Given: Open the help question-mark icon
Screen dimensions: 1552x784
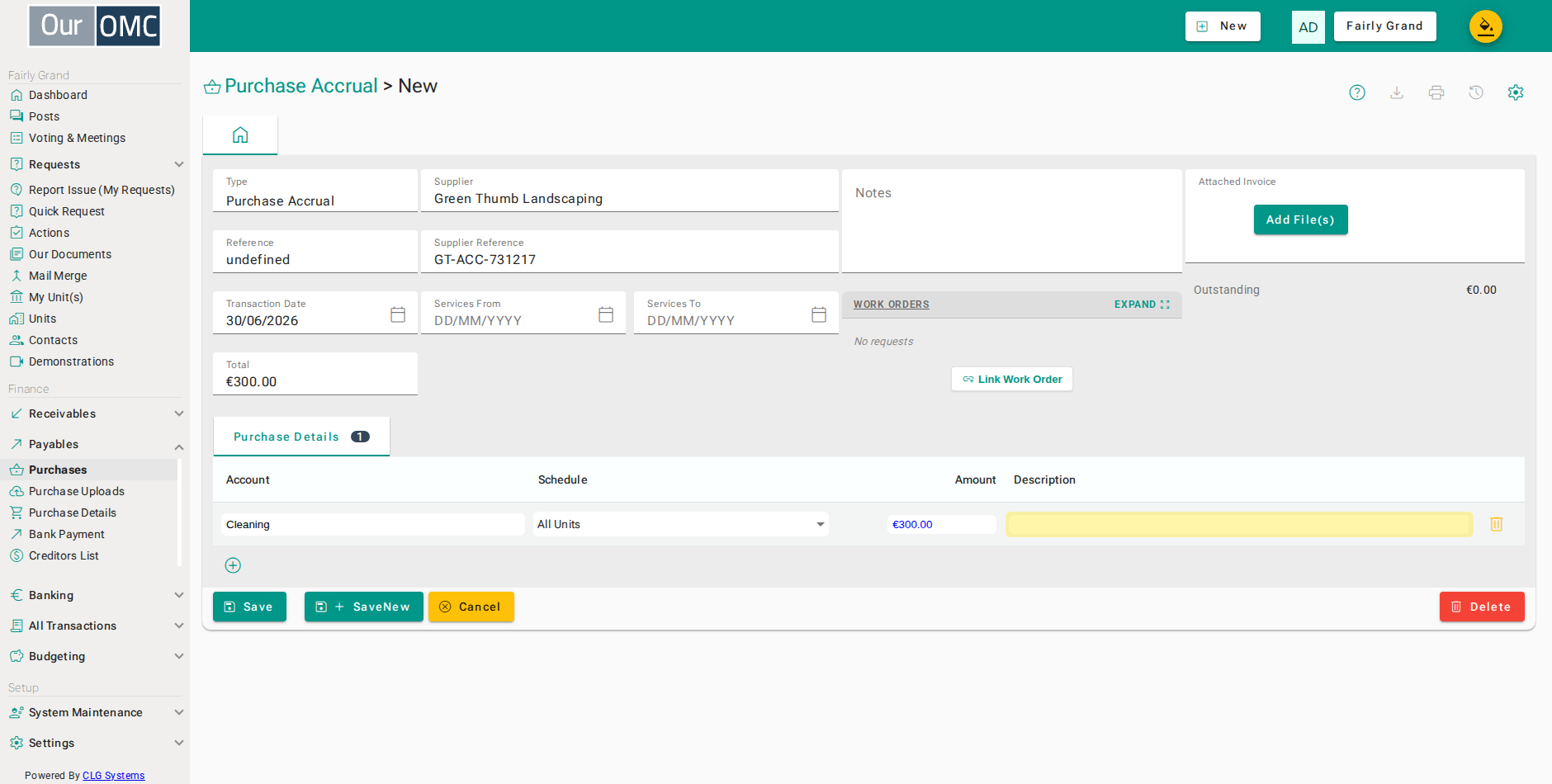Looking at the screenshot, I should point(1357,92).
